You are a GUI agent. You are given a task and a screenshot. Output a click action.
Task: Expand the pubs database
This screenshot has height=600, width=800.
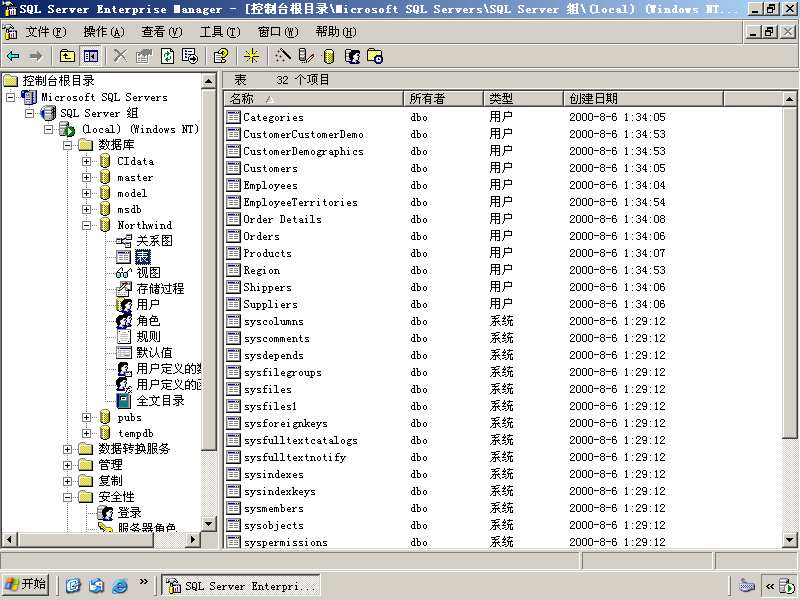pos(87,417)
